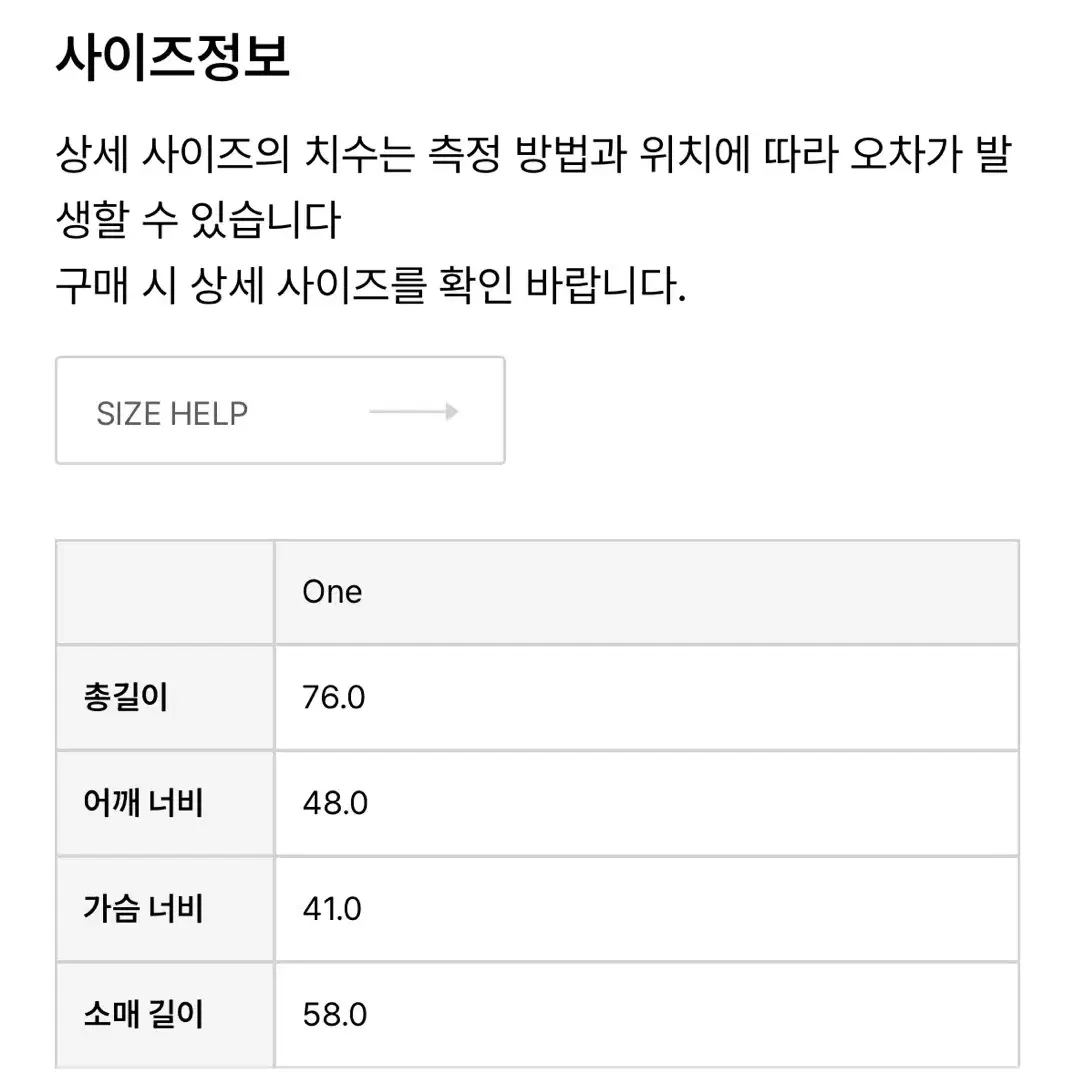1075x1075 pixels.
Task: Click the SIZE HELP label text
Action: (x=172, y=413)
